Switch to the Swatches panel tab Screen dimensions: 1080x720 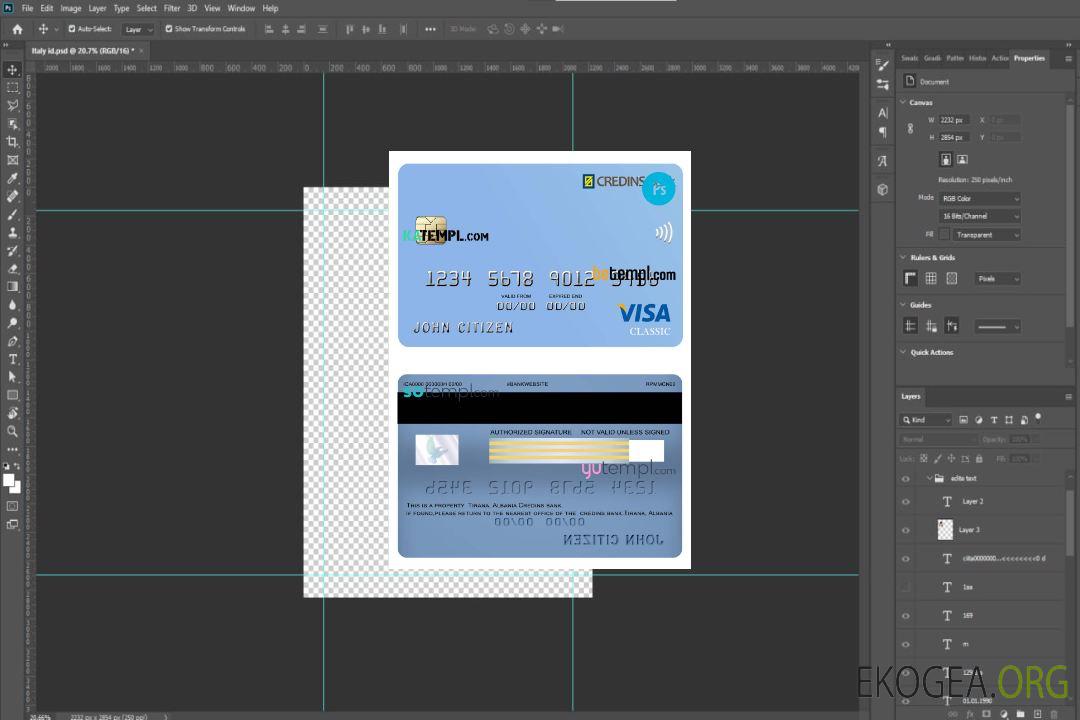click(910, 59)
